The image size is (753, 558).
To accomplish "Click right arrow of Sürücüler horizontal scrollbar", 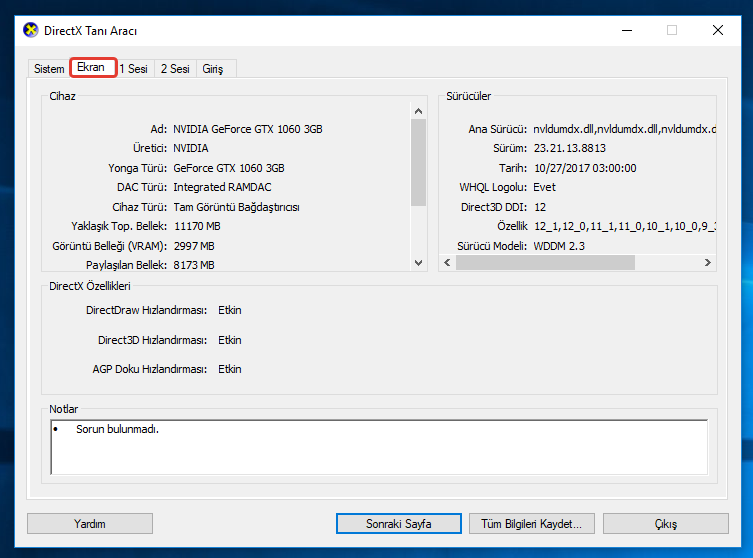I will click(x=707, y=263).
